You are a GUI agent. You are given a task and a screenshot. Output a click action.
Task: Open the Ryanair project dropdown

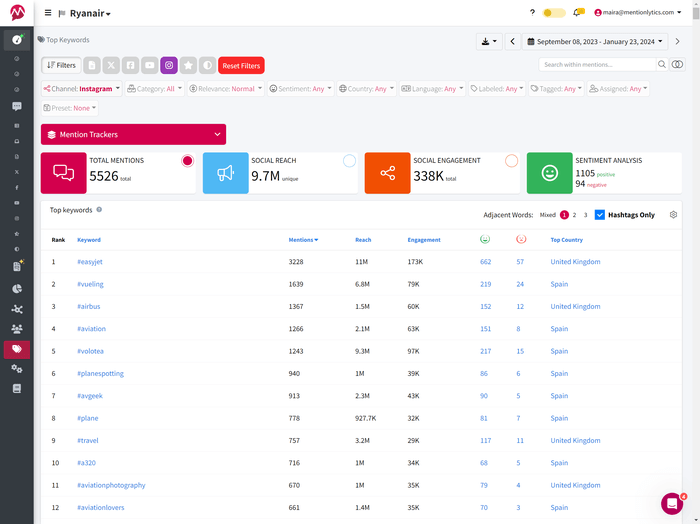tap(90, 13)
